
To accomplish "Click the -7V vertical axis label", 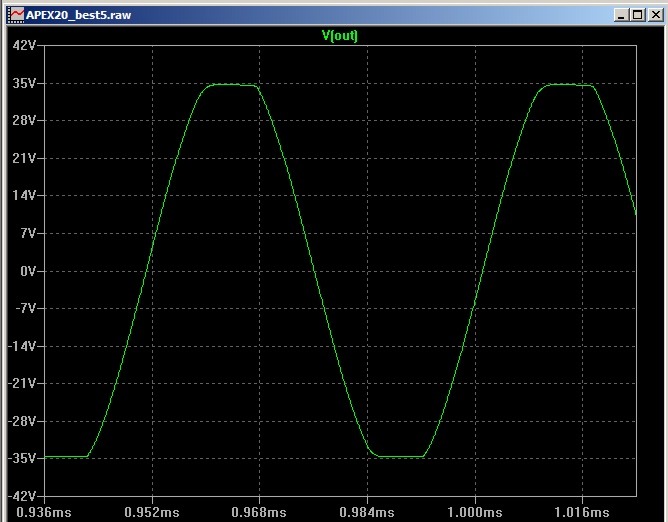I will (x=26, y=308).
